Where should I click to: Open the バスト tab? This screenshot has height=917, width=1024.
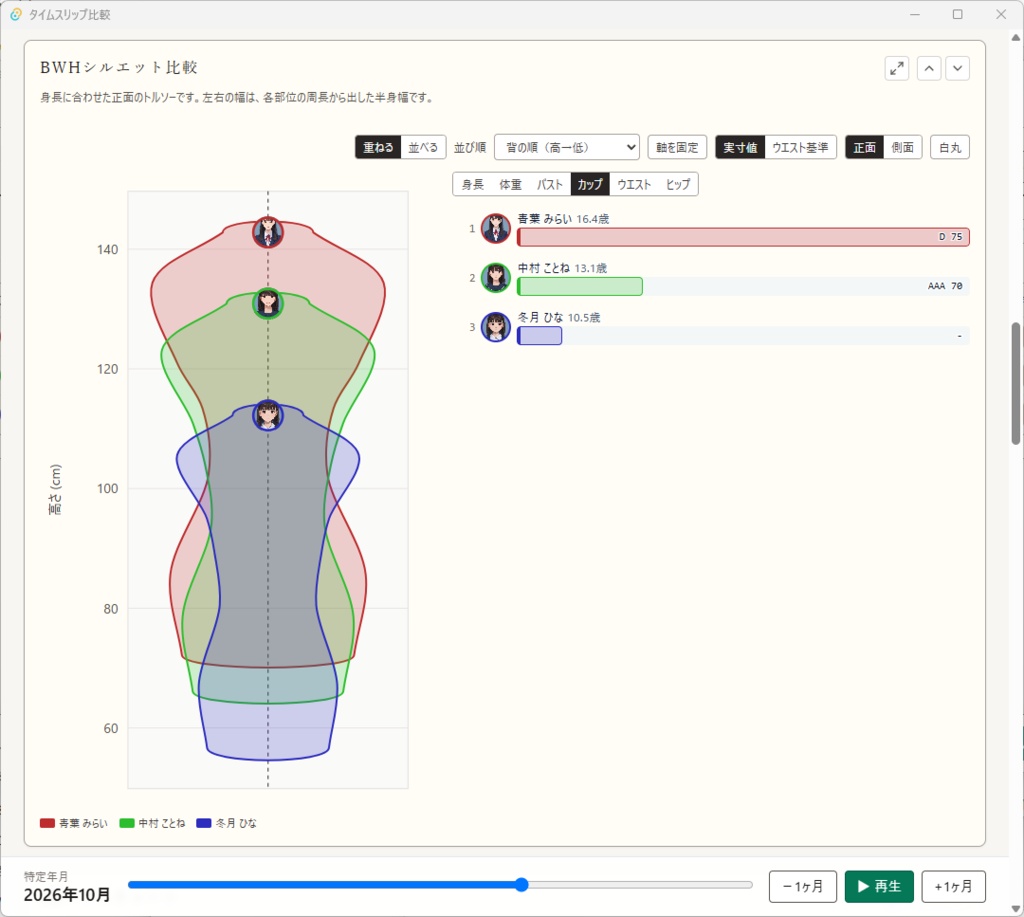550,184
